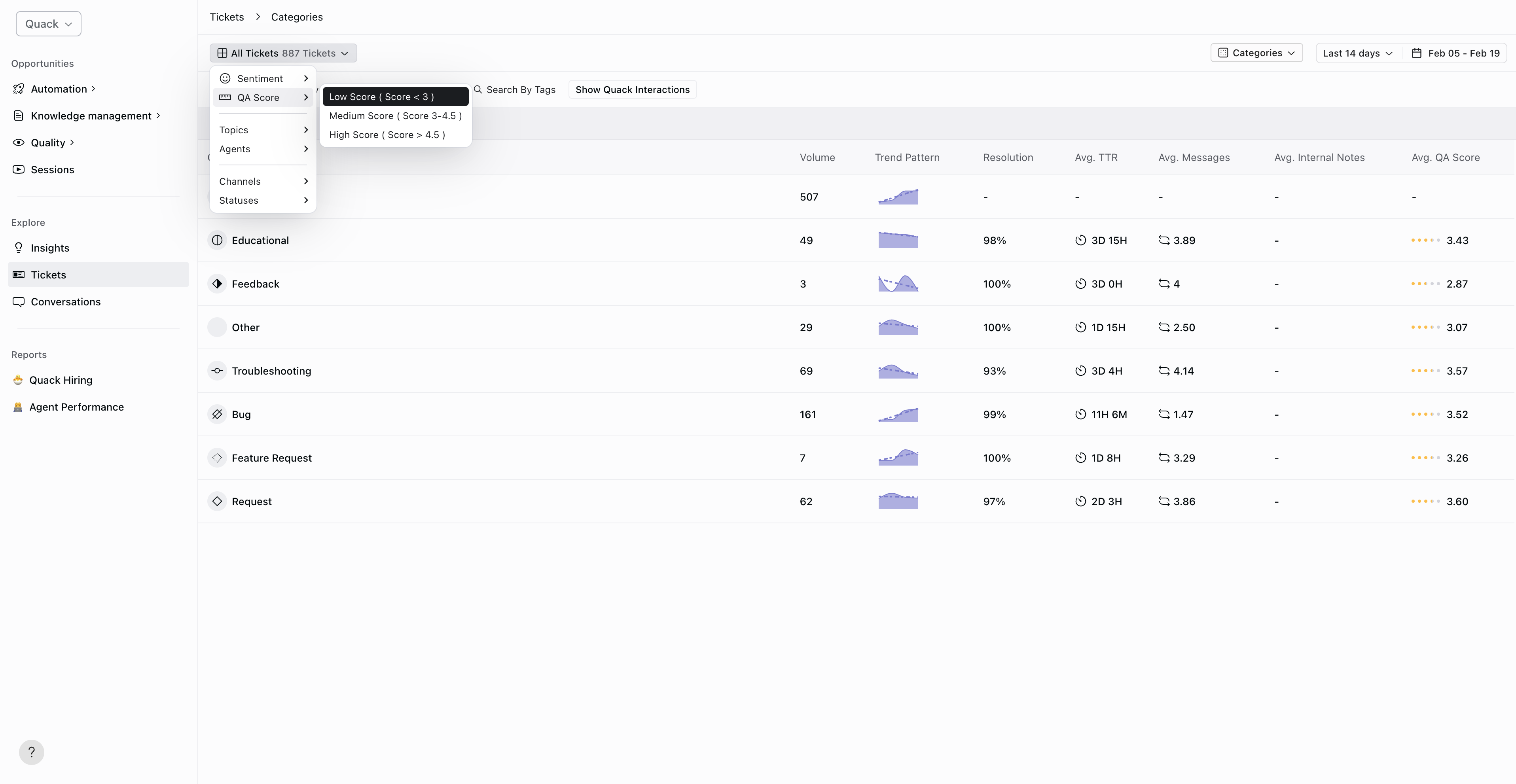Click the Troubleshooting category icon
This screenshot has height=784, width=1516.
(217, 371)
